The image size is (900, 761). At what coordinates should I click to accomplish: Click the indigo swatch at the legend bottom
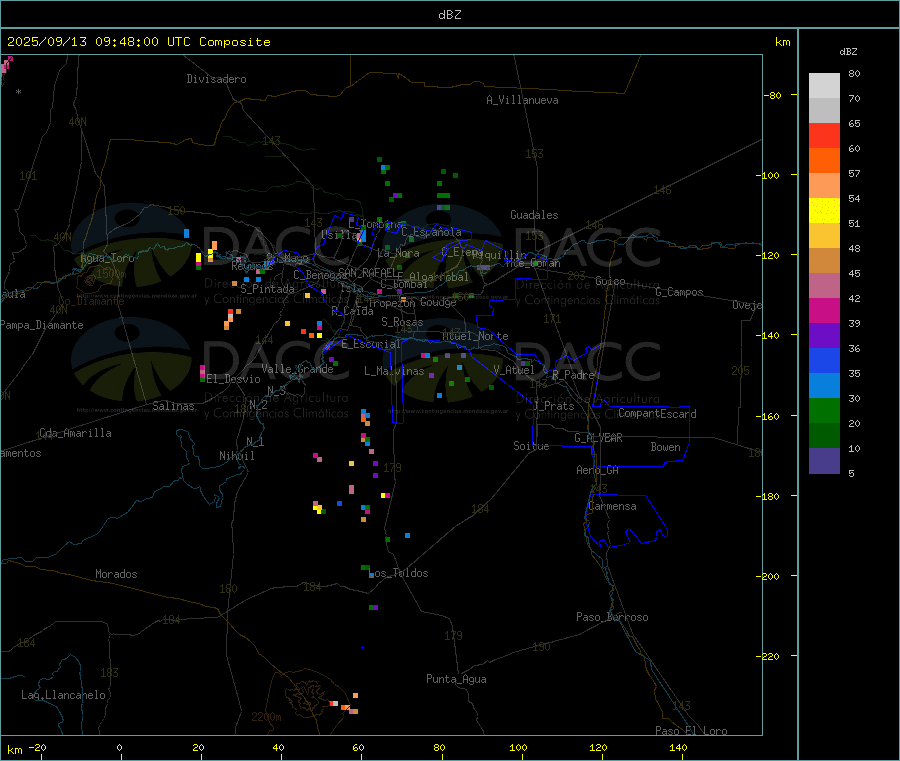824,460
